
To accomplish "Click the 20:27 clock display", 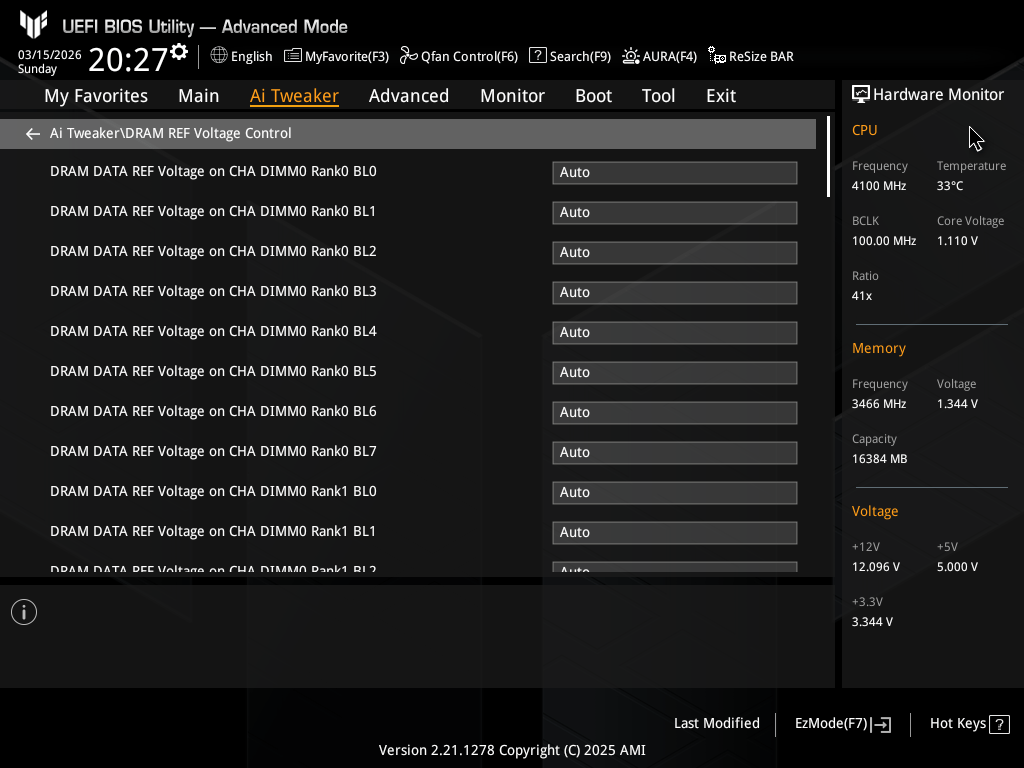I will coord(128,59).
